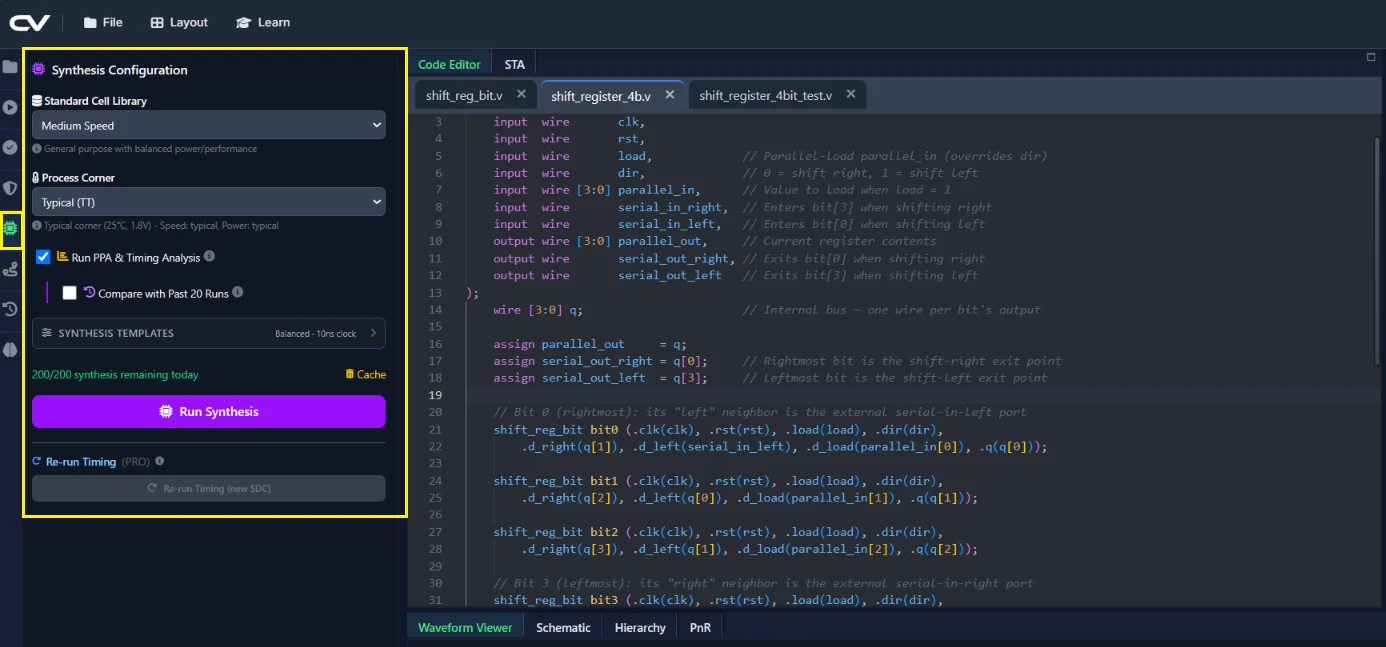
Task: Switch to shift_register_4bit_test.v file tab
Action: (x=765, y=95)
